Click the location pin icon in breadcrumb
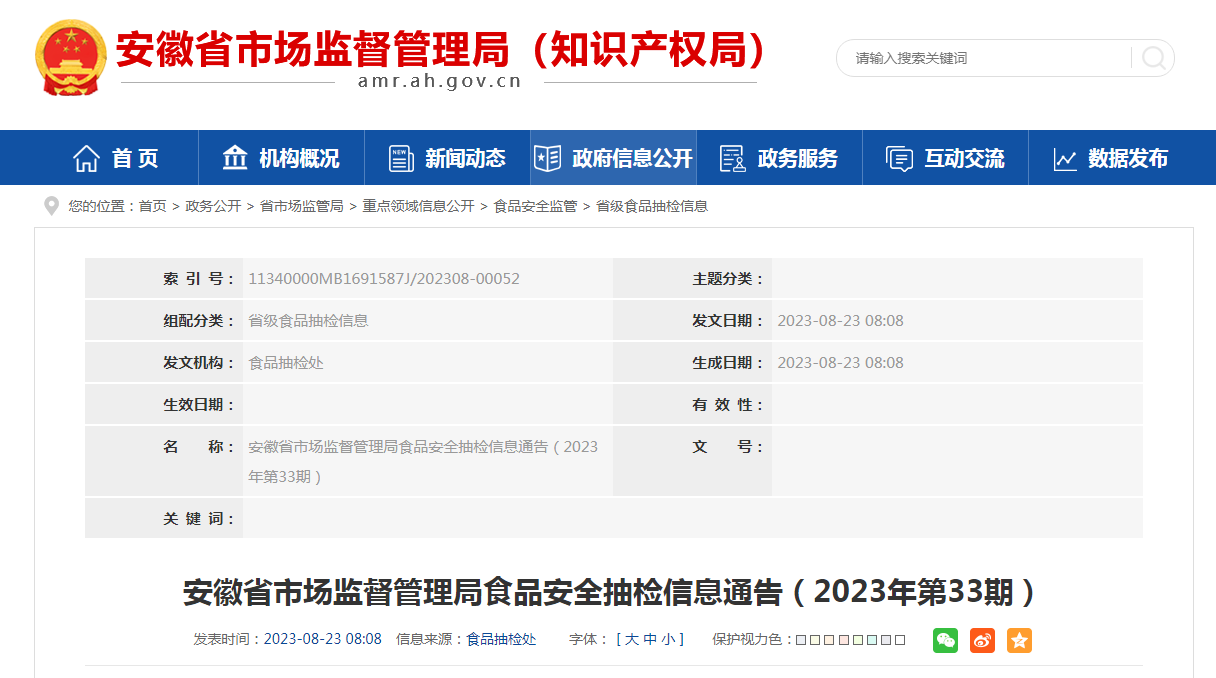Viewport: 1216px width, 678px height. point(52,206)
